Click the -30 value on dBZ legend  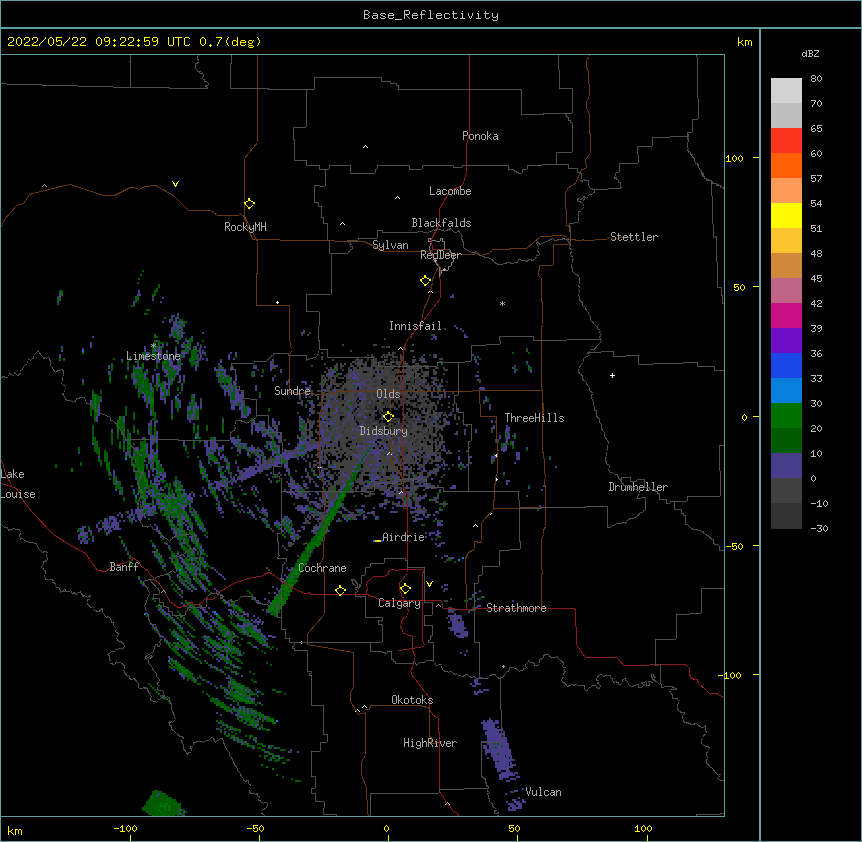[819, 529]
